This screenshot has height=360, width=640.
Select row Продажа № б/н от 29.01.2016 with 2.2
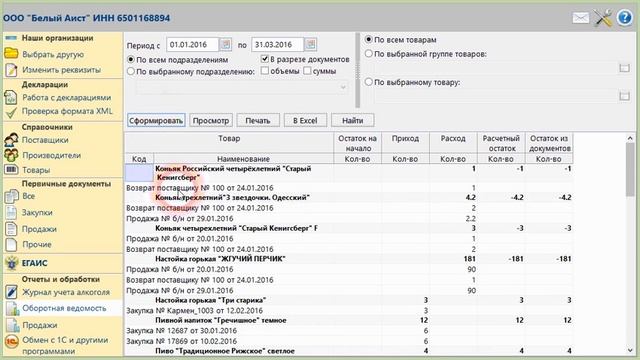tap(349, 218)
